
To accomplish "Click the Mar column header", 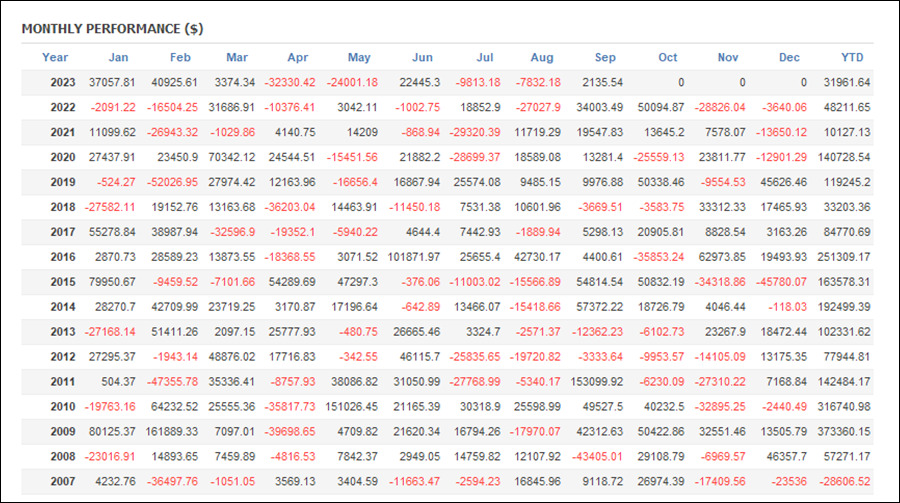I will coord(237,57).
